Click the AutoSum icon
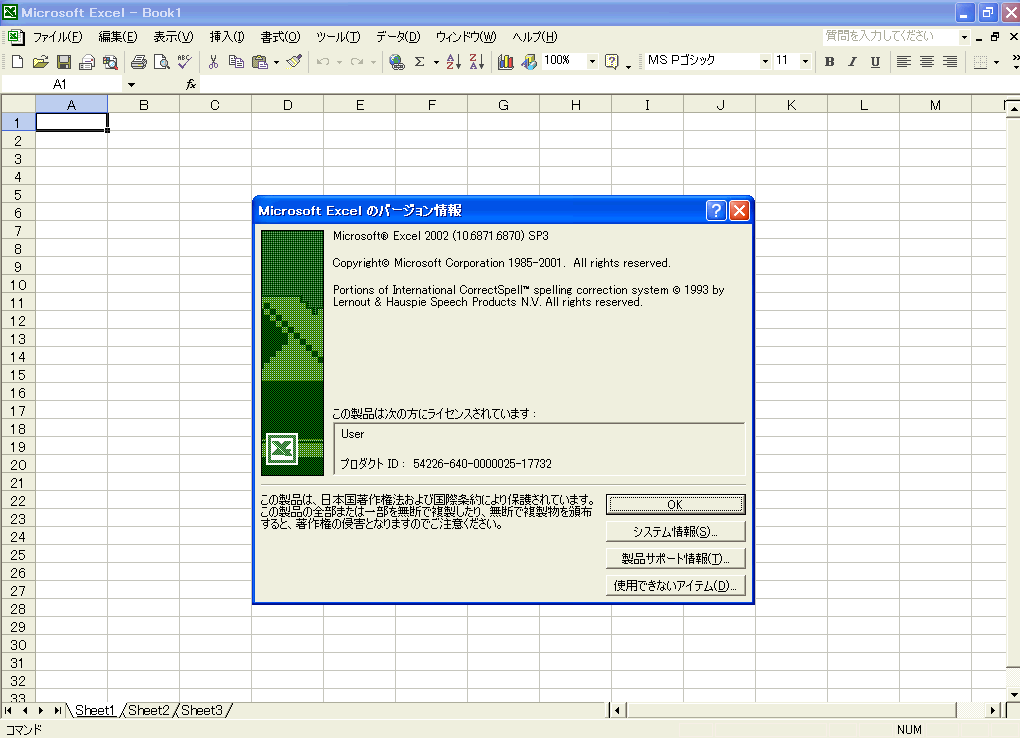1020x738 pixels. pos(420,61)
